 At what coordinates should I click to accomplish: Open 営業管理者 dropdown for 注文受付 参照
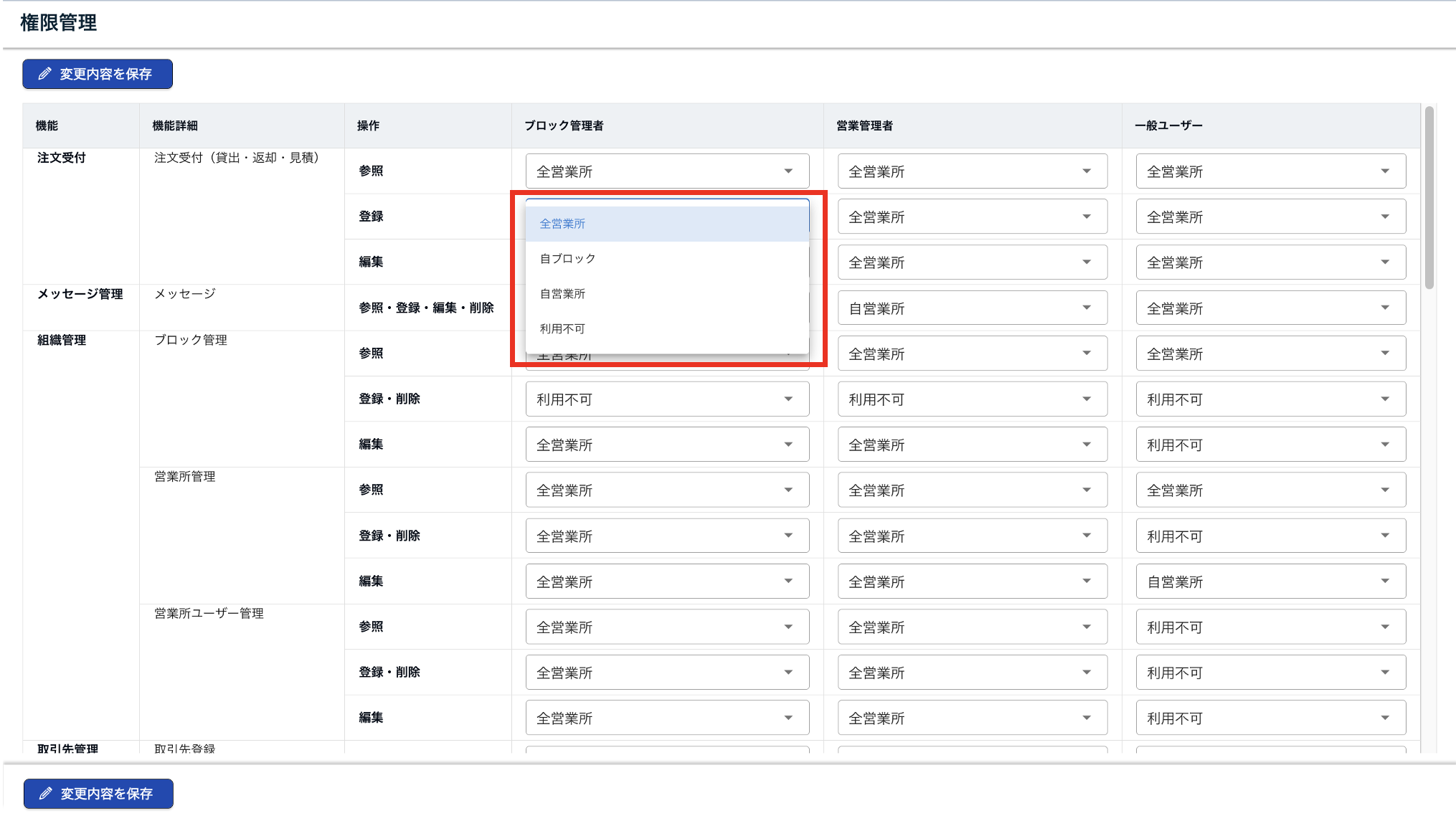click(973, 171)
